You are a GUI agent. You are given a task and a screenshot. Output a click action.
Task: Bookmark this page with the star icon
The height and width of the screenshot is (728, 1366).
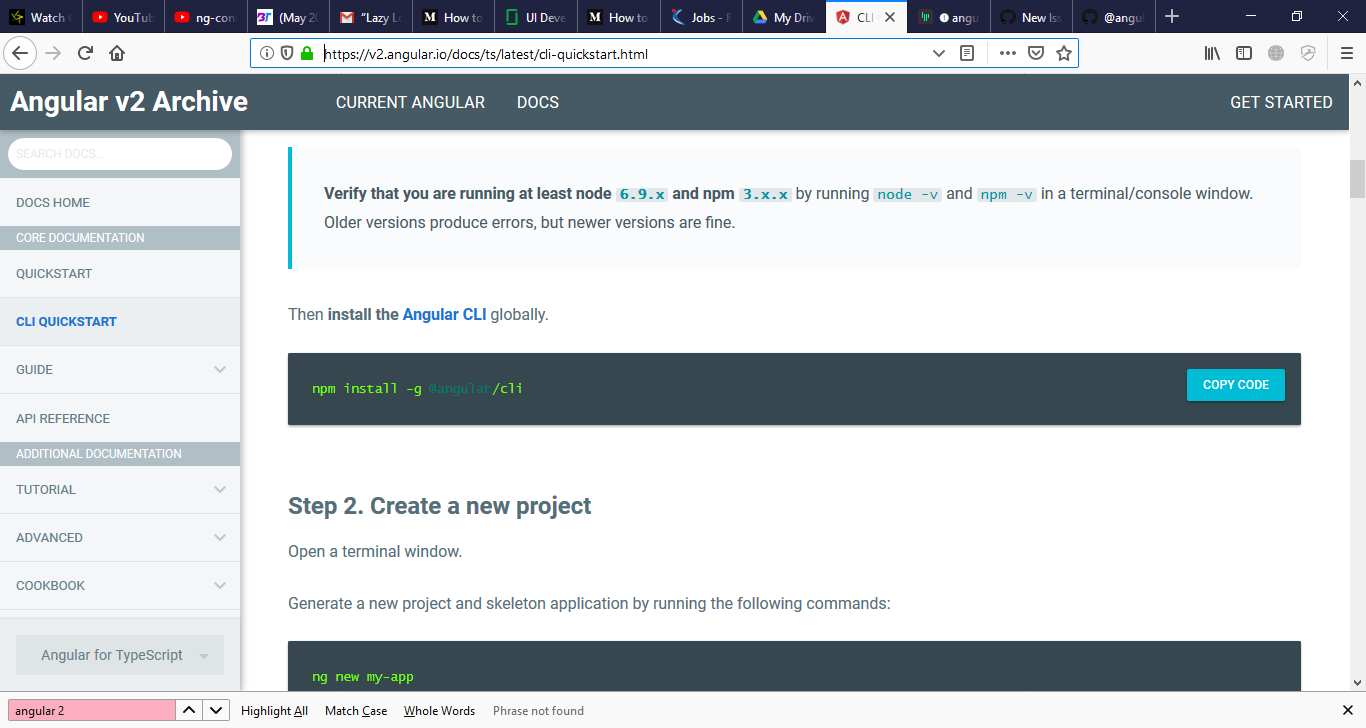tap(1064, 53)
